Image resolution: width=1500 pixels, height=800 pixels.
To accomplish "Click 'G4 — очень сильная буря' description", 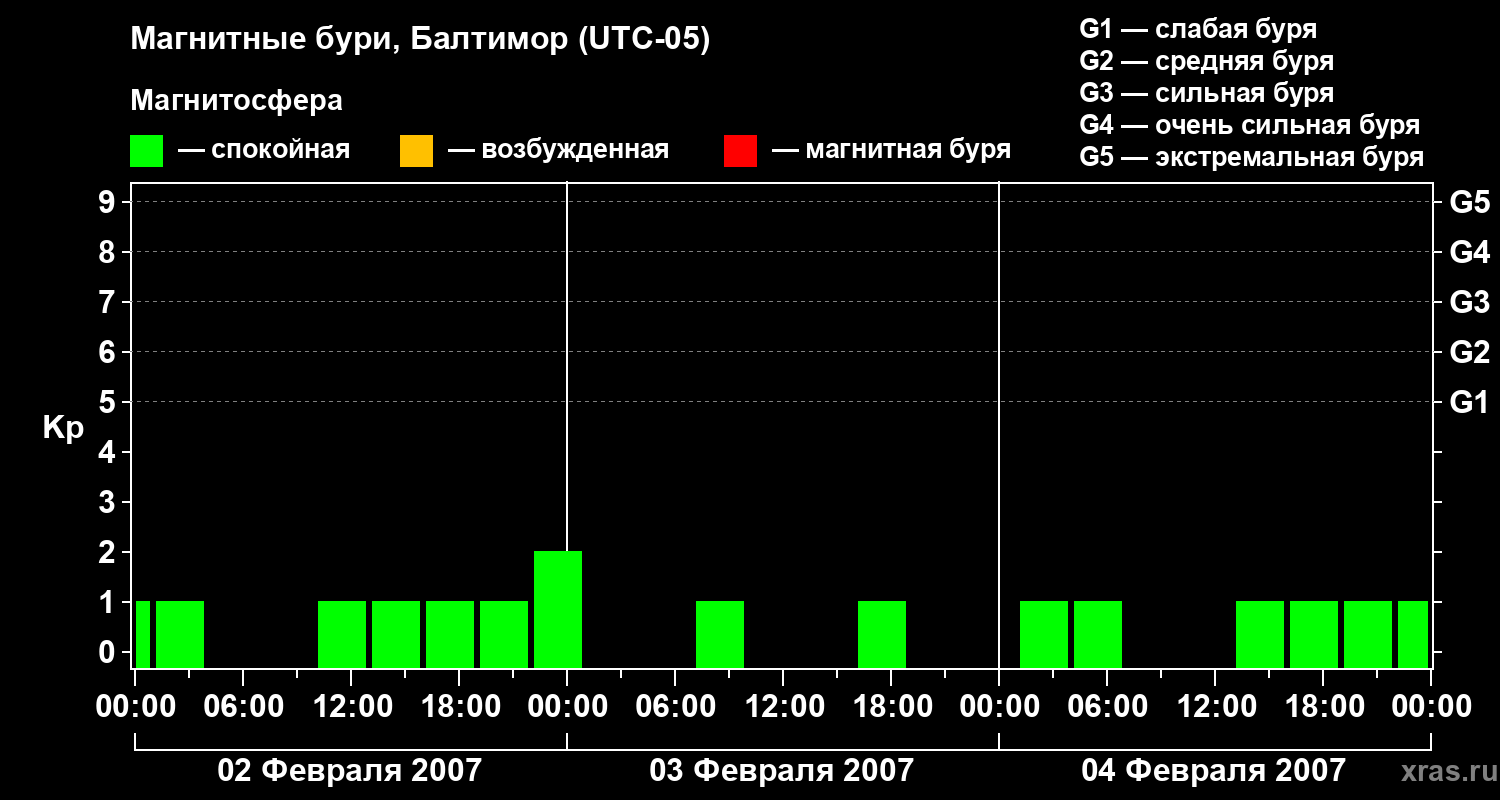I will point(1250,125).
